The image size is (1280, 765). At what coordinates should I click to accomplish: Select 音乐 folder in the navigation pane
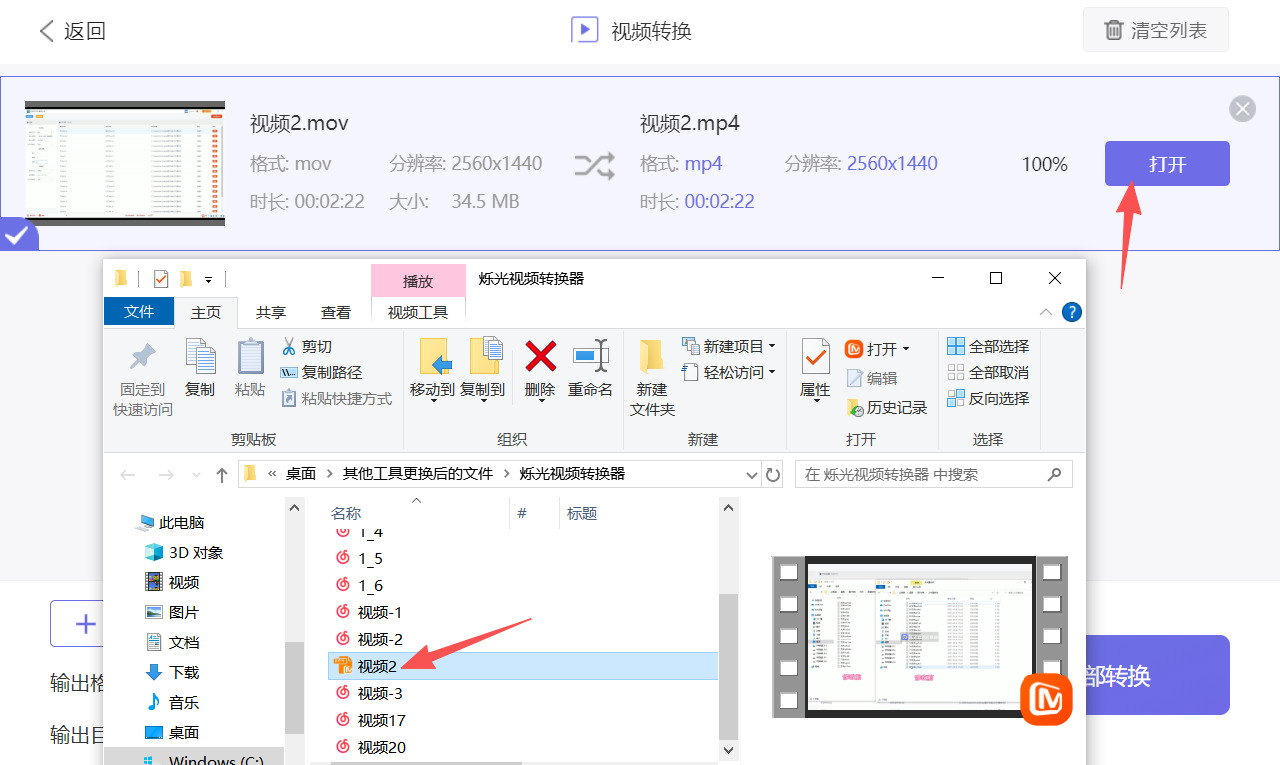[x=172, y=702]
